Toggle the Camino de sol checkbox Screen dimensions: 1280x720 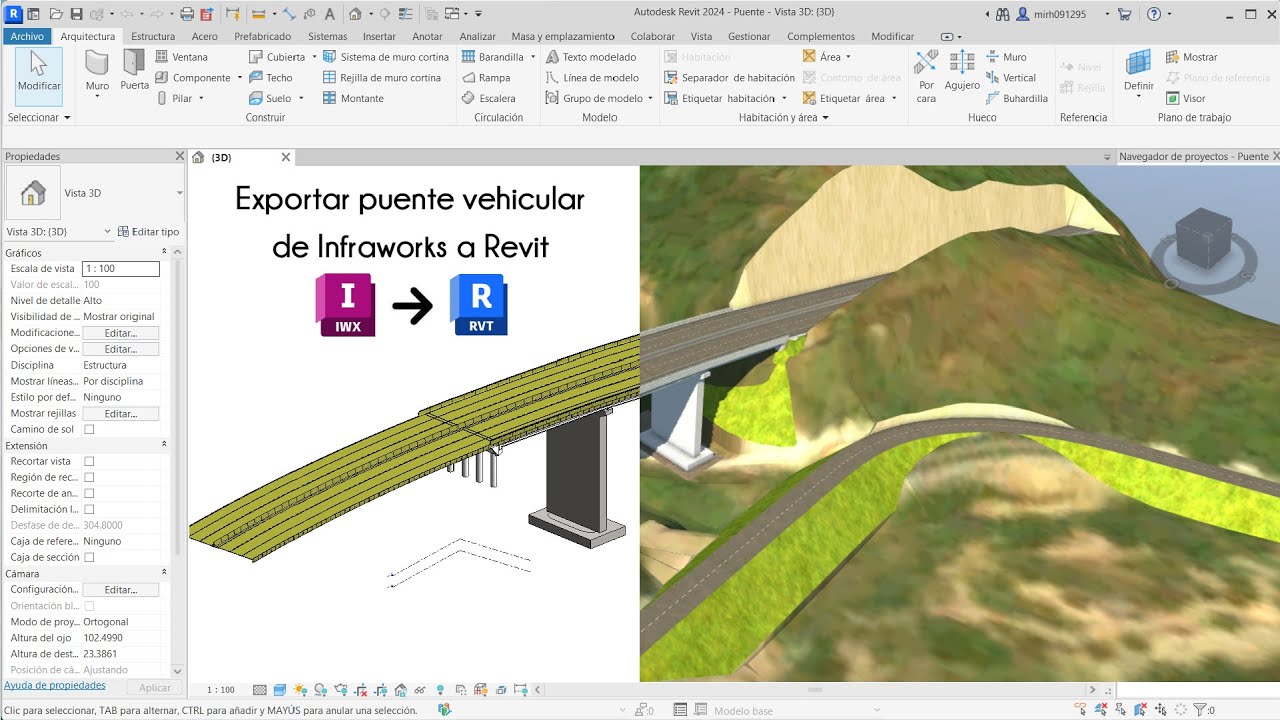(89, 429)
